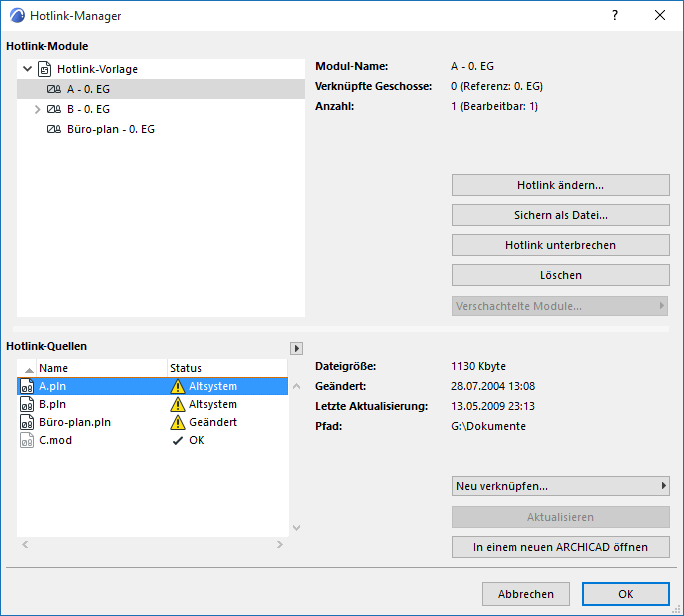684x616 pixels.
Task: Open the help question mark button
Action: point(615,15)
